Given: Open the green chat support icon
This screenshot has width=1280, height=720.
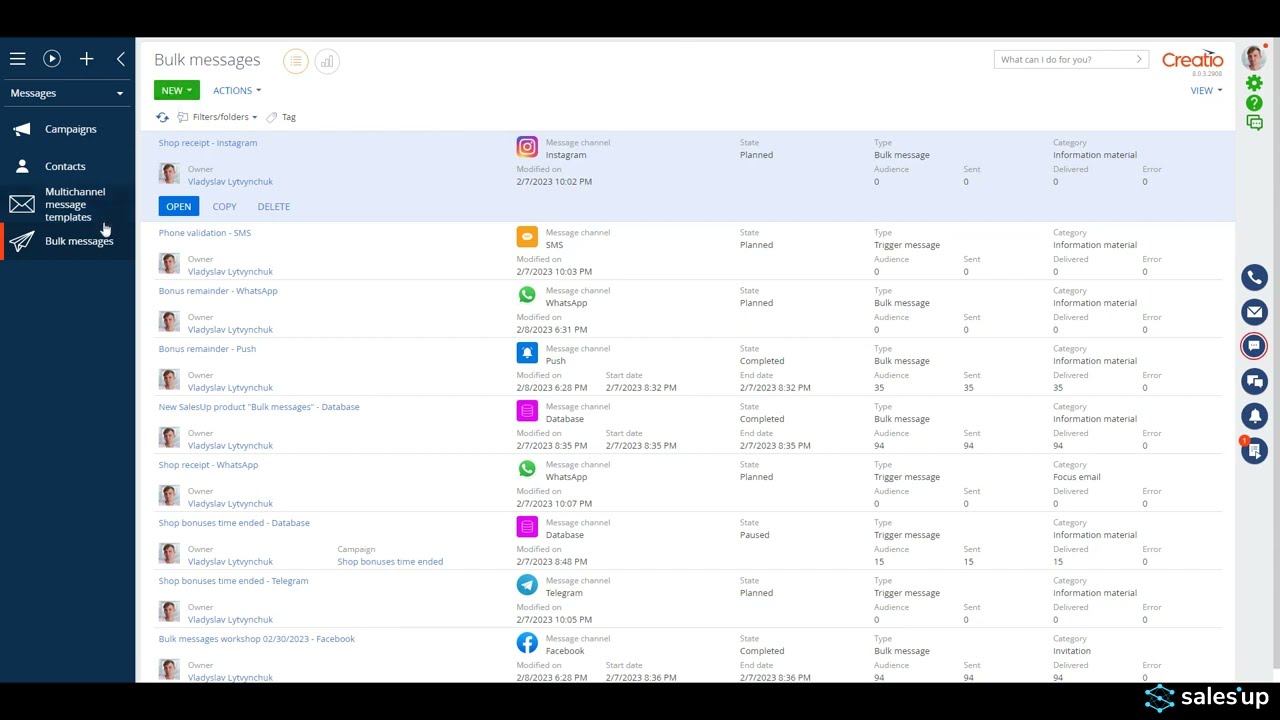Looking at the screenshot, I should tap(1254, 122).
